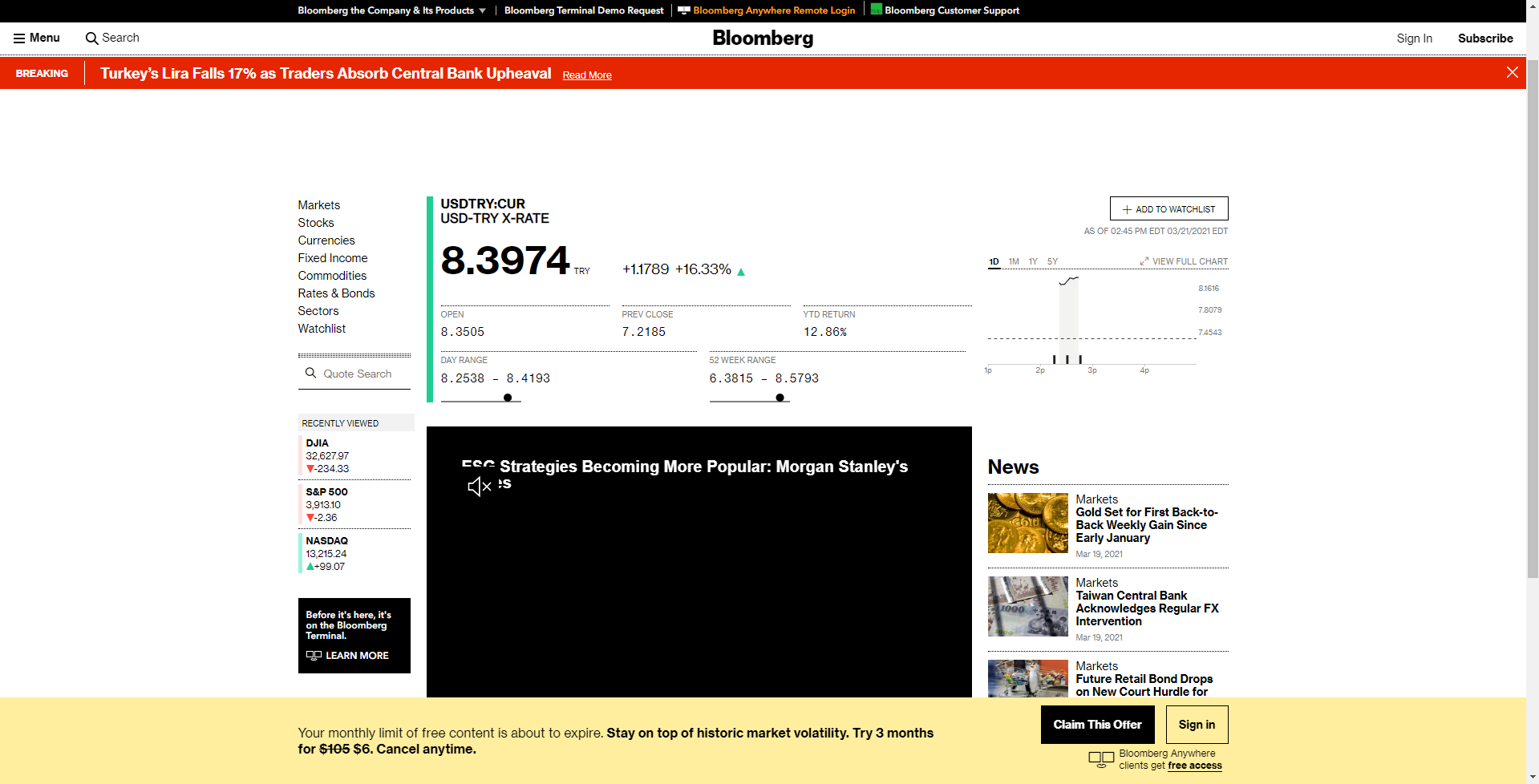1539x784 pixels.
Task: Open Taiwan Central Bank FX Intervention headline
Action: [1147, 608]
